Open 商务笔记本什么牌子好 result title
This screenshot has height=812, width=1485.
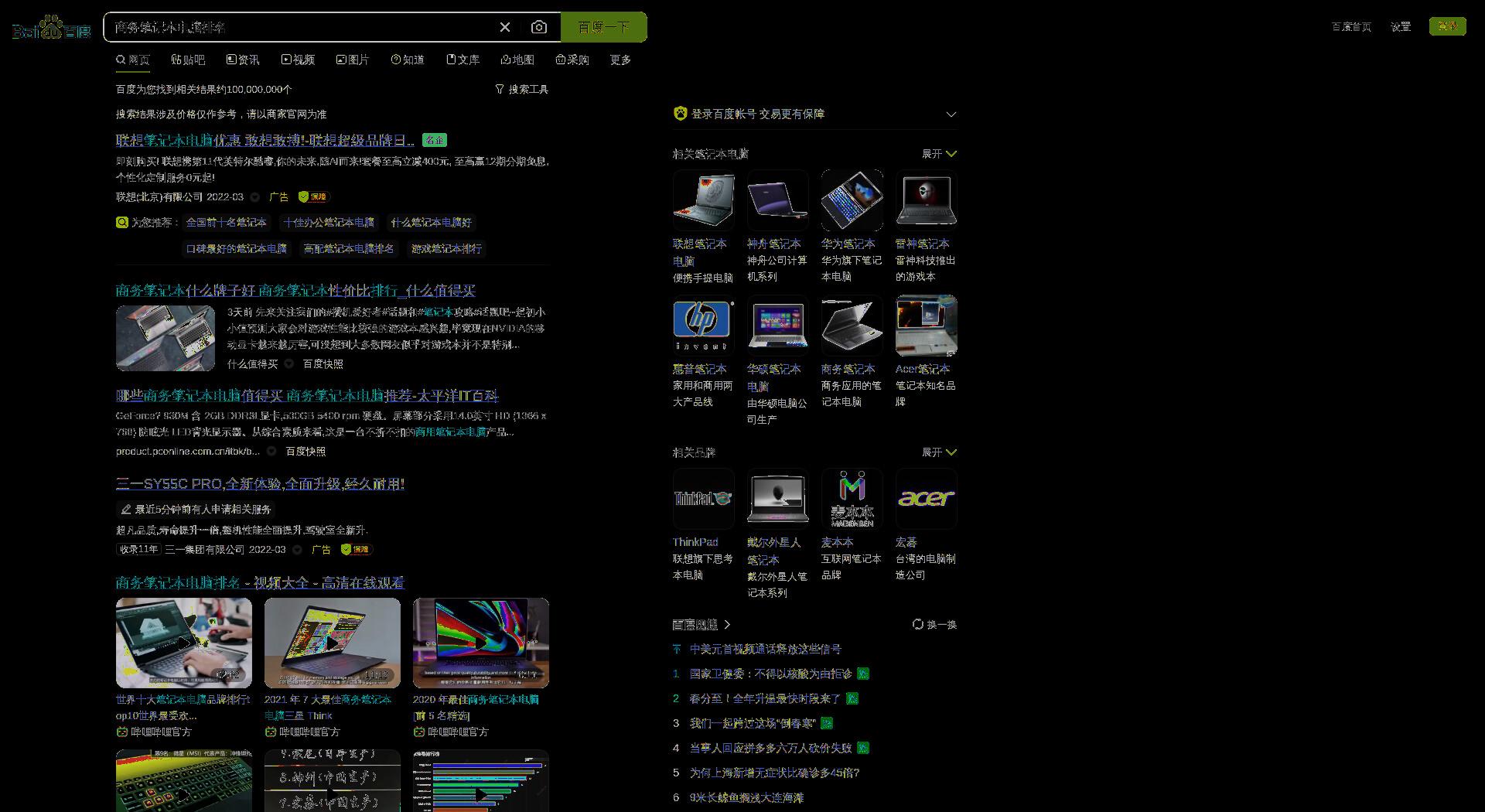pyautogui.click(x=295, y=291)
